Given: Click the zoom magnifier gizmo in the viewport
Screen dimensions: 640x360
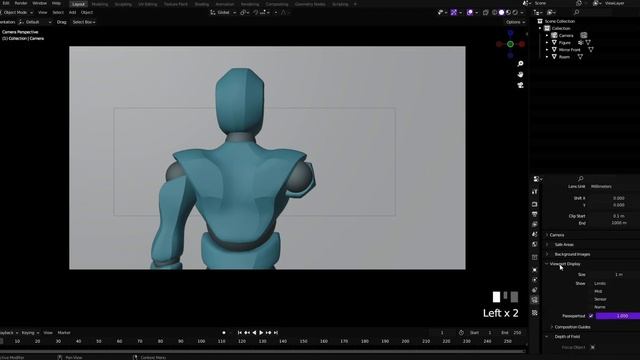Looking at the screenshot, I should point(520,64).
